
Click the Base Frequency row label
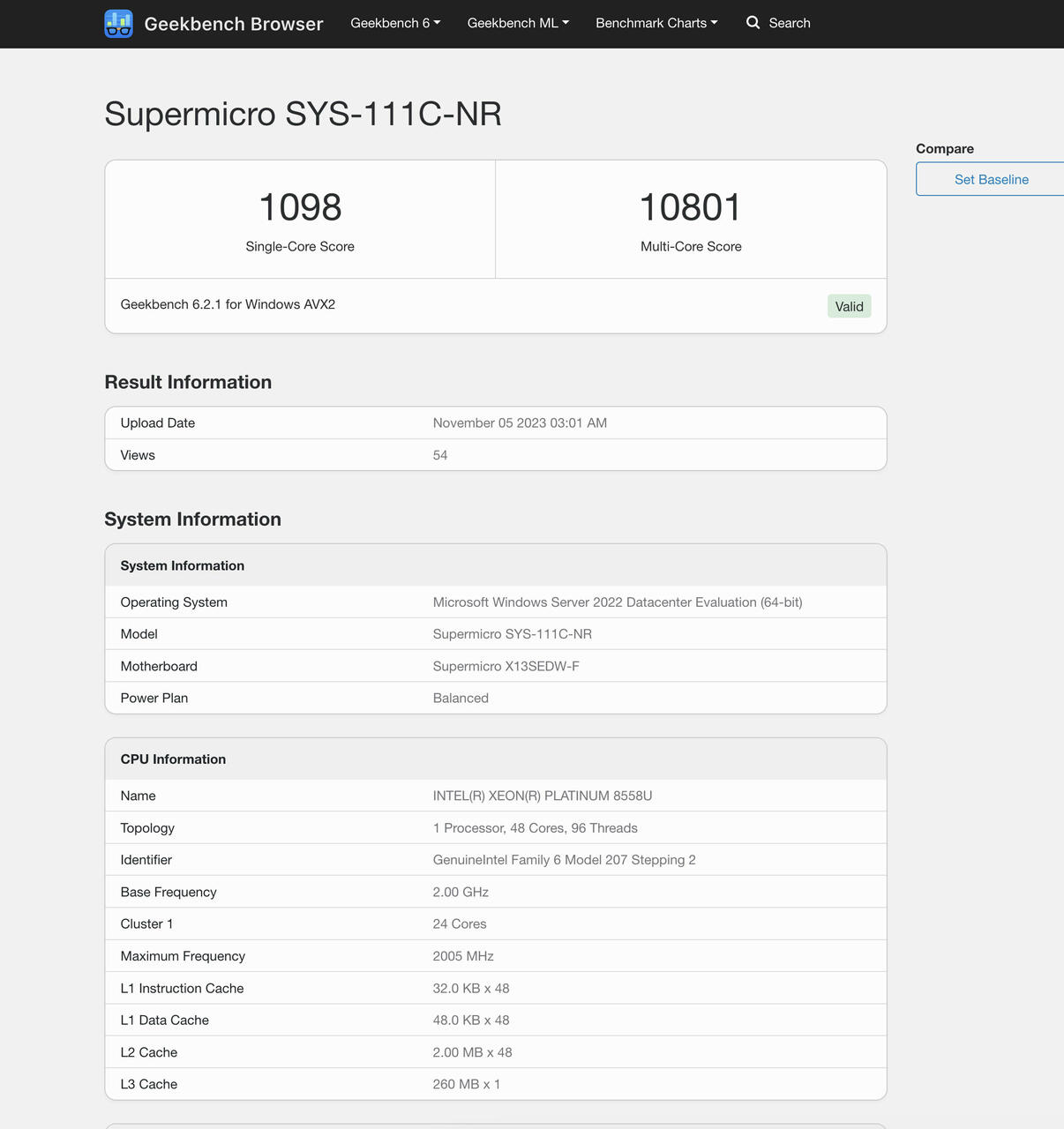(x=169, y=892)
